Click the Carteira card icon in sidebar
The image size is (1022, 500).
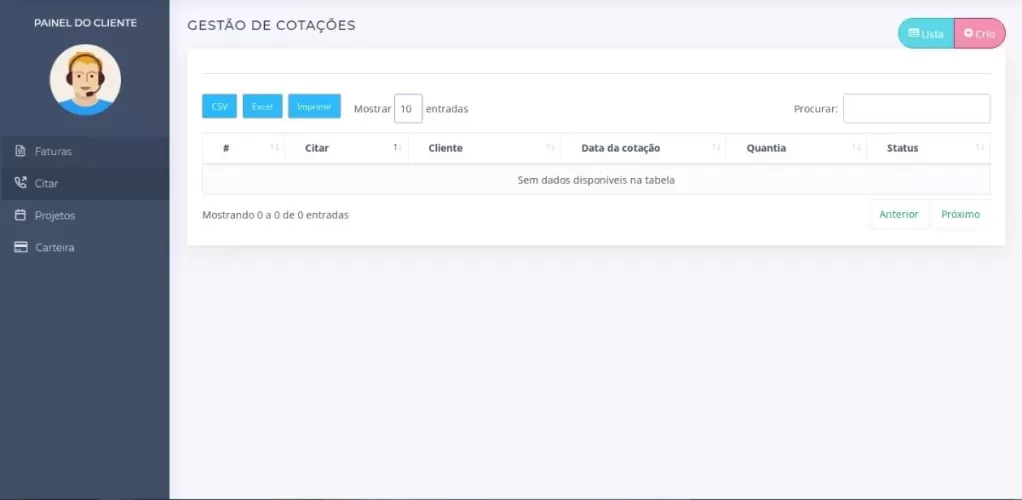(20, 247)
